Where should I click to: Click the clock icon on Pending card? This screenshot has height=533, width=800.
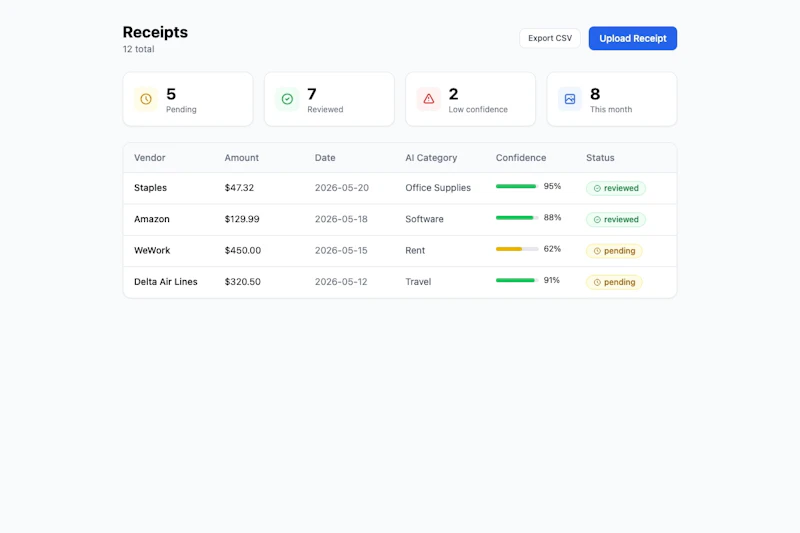click(146, 99)
